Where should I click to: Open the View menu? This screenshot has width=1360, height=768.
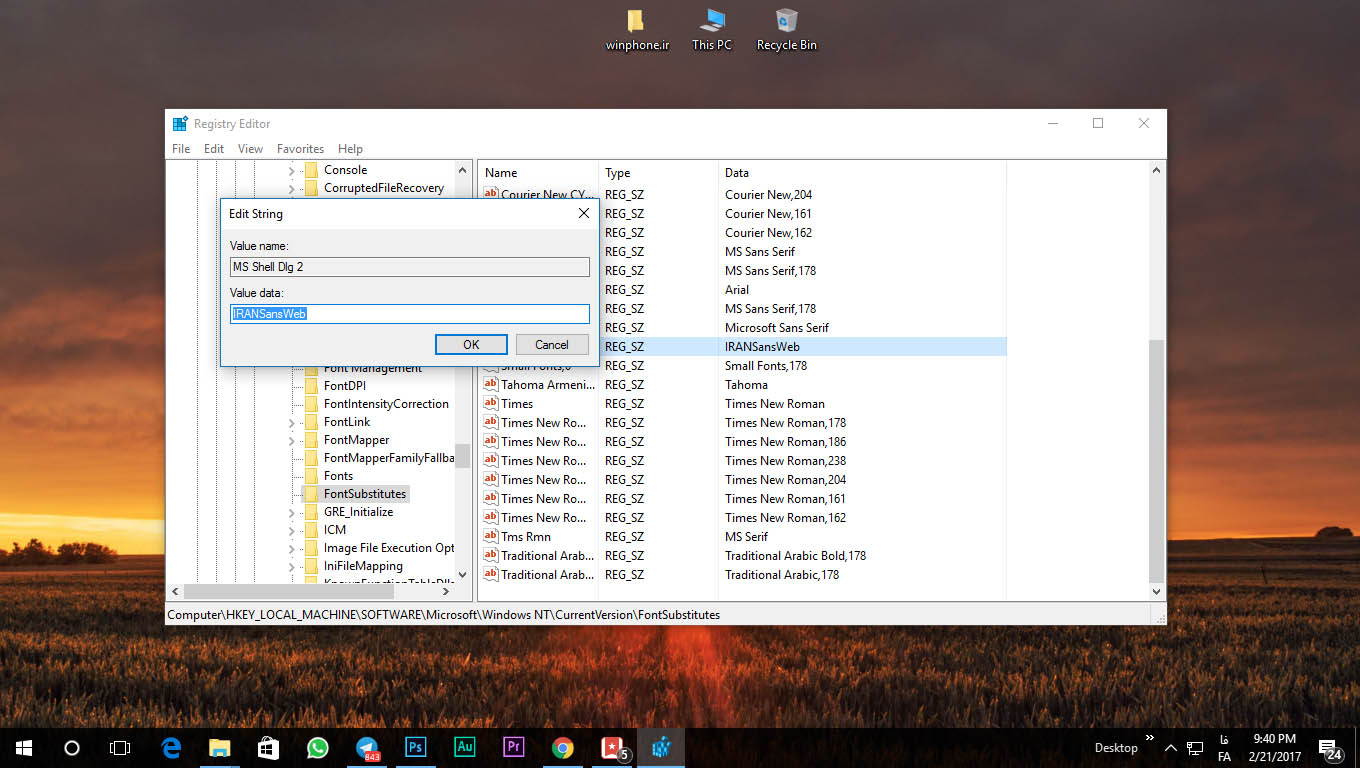250,149
